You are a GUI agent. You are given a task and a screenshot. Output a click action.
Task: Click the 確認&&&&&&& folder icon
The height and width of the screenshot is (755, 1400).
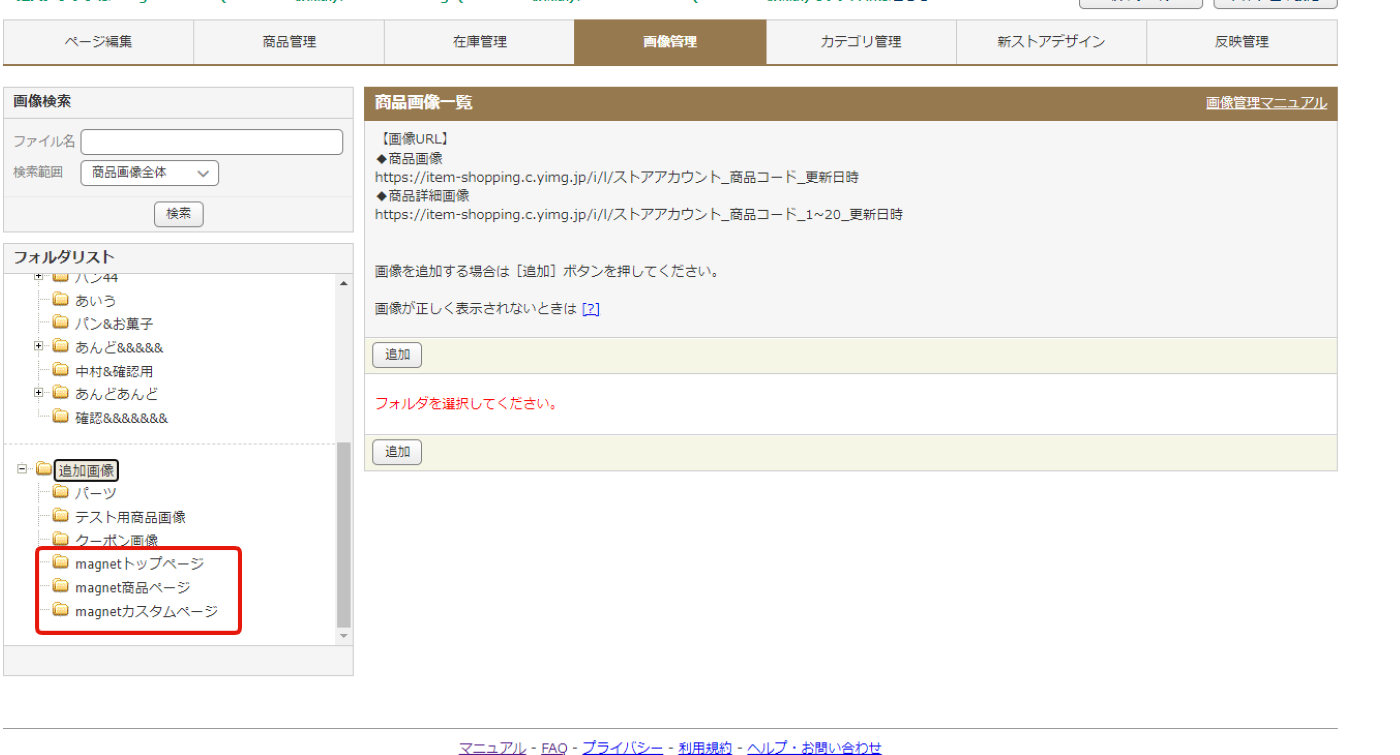60,417
